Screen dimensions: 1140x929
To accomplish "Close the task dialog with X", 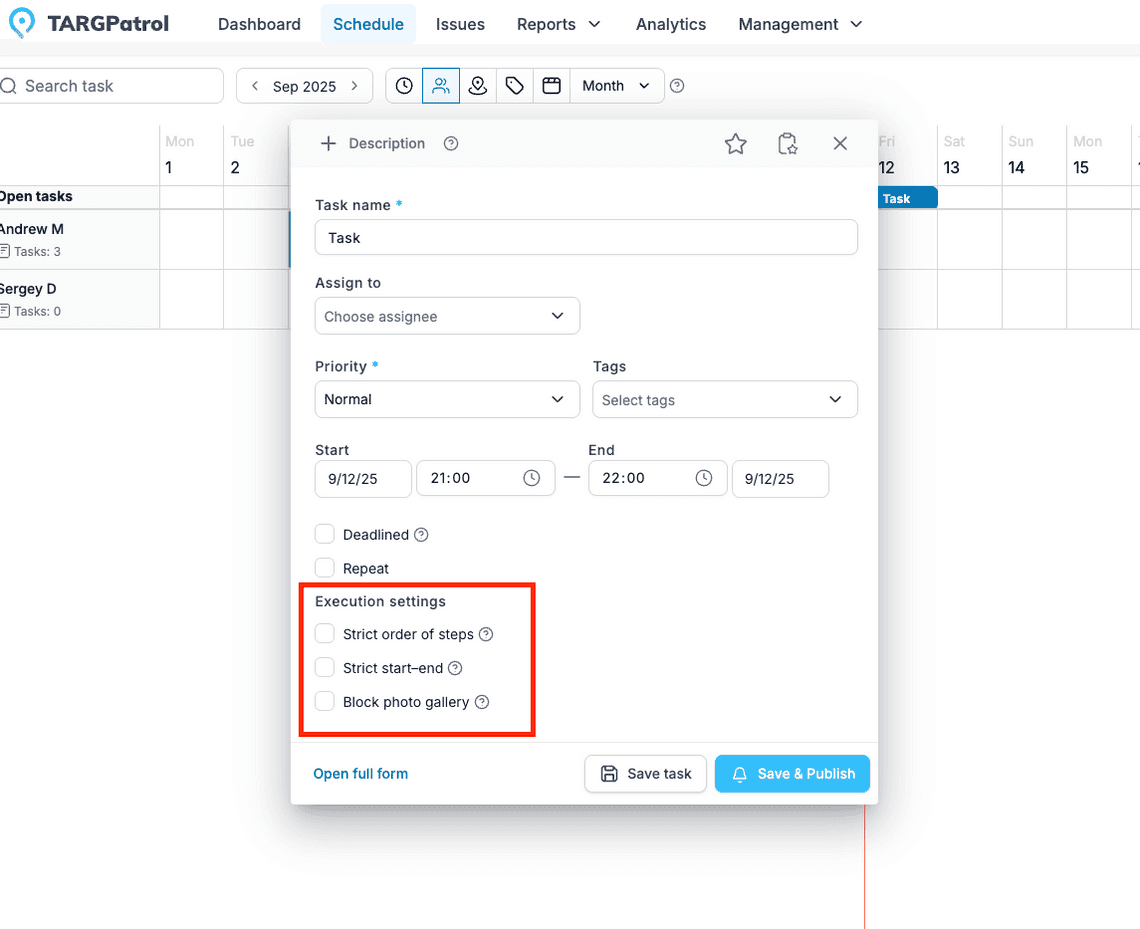I will coord(840,143).
